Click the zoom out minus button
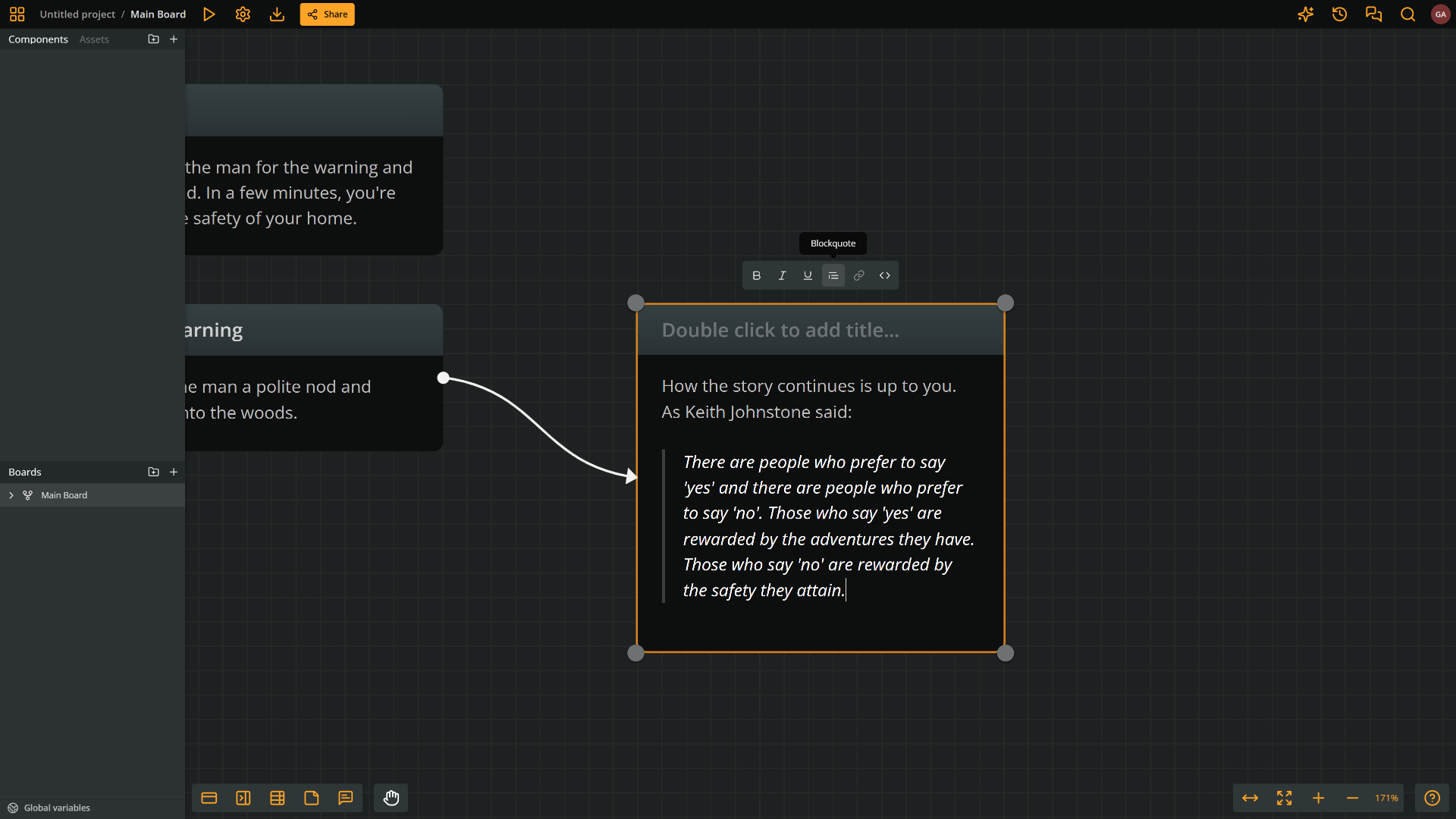Image resolution: width=1456 pixels, height=819 pixels. click(1352, 798)
